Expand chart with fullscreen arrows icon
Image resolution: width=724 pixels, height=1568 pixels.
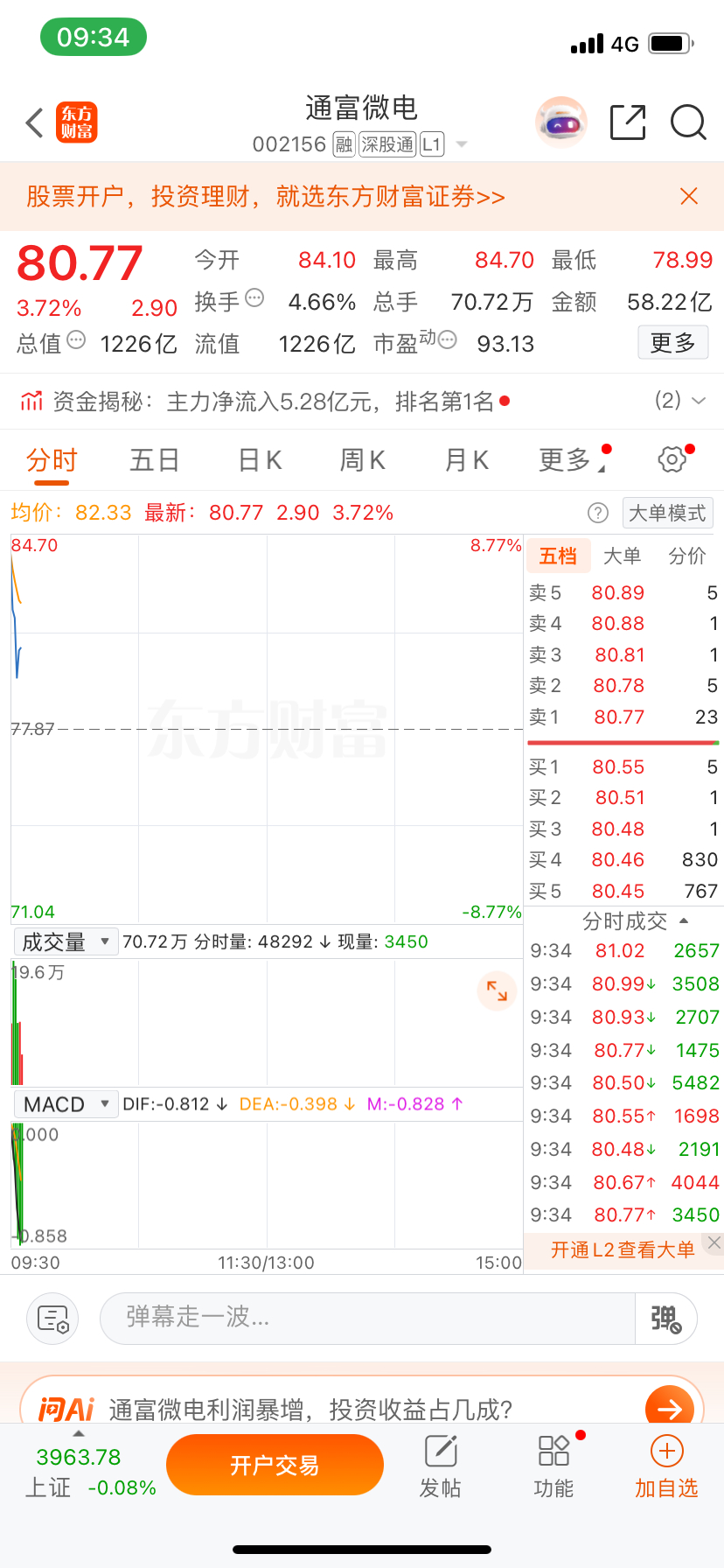(497, 991)
